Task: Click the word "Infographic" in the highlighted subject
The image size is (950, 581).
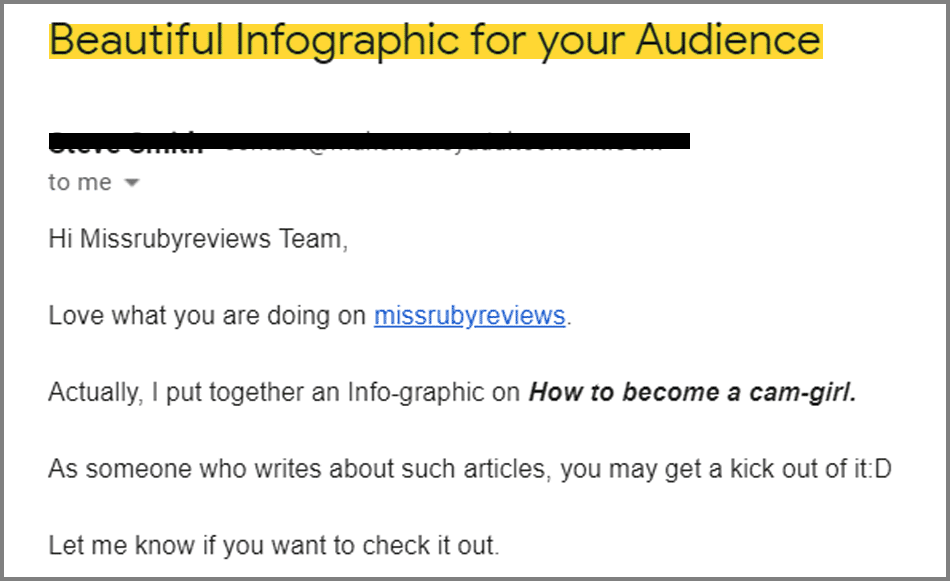Action: [347, 42]
